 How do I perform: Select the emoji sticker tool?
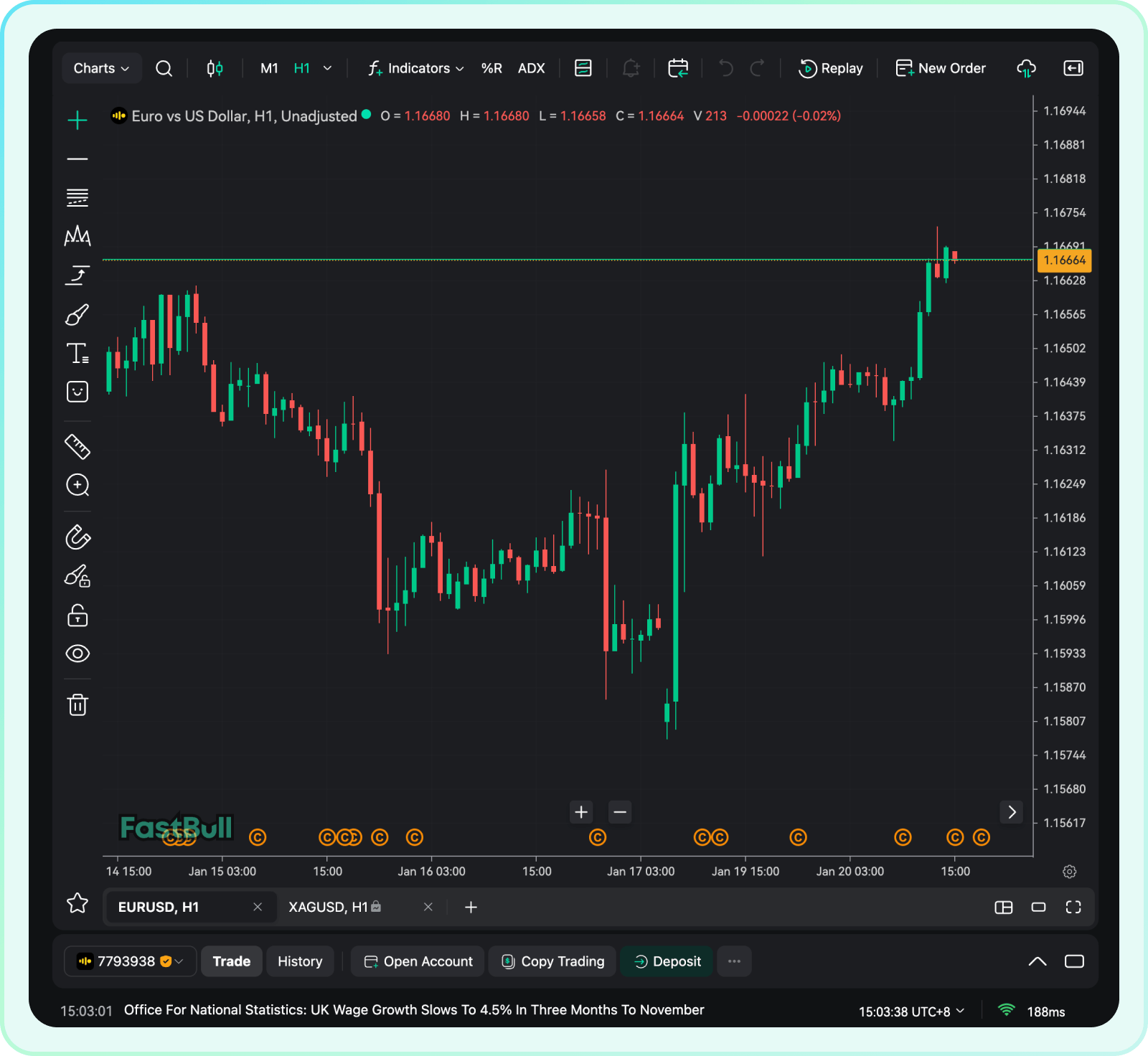[x=77, y=392]
